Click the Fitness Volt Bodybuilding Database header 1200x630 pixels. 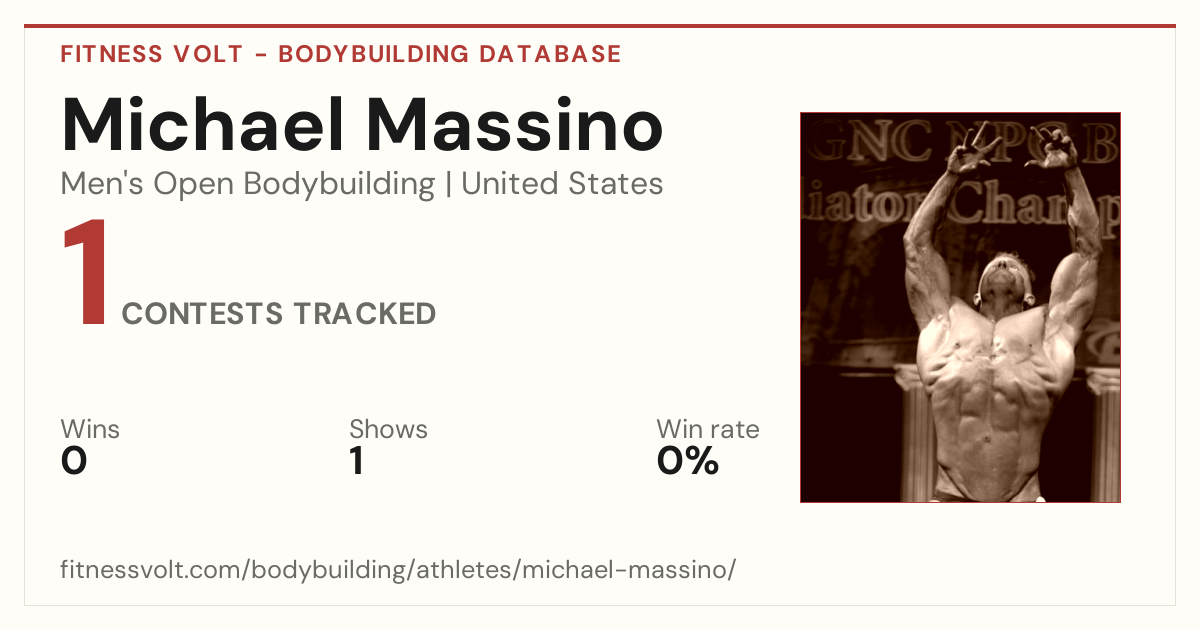pyautogui.click(x=341, y=54)
